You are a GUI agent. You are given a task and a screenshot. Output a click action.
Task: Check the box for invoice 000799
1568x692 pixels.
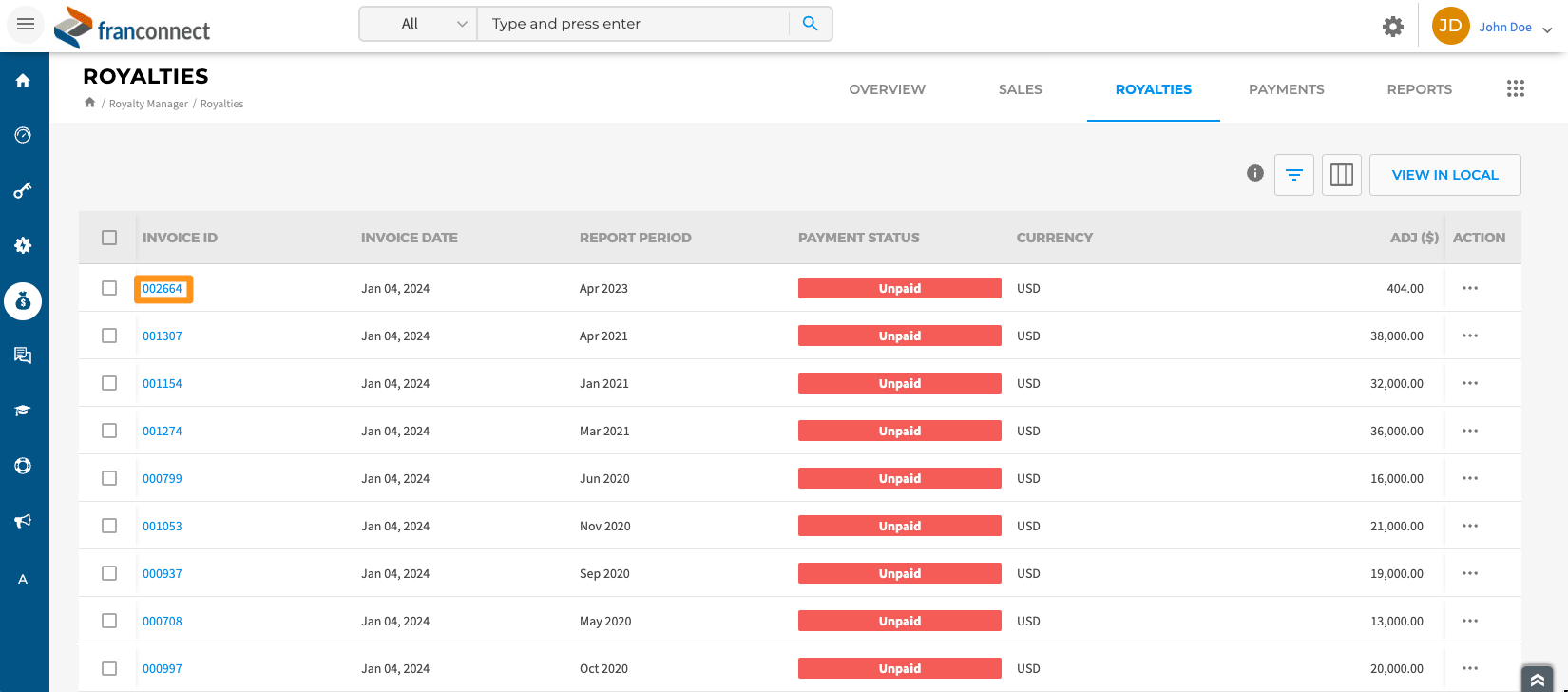(109, 478)
